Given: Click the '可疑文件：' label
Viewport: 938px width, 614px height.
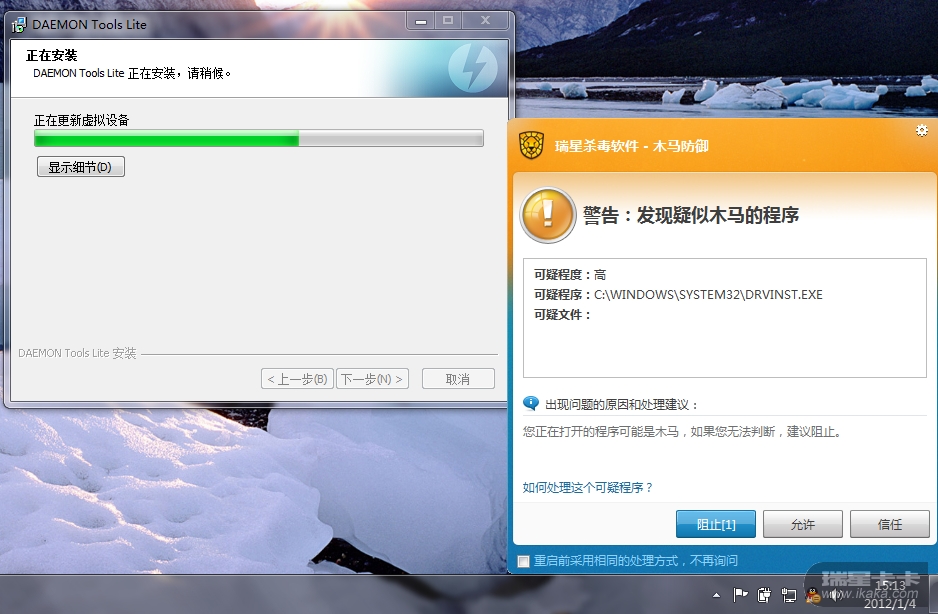Looking at the screenshot, I should pyautogui.click(x=562, y=315).
